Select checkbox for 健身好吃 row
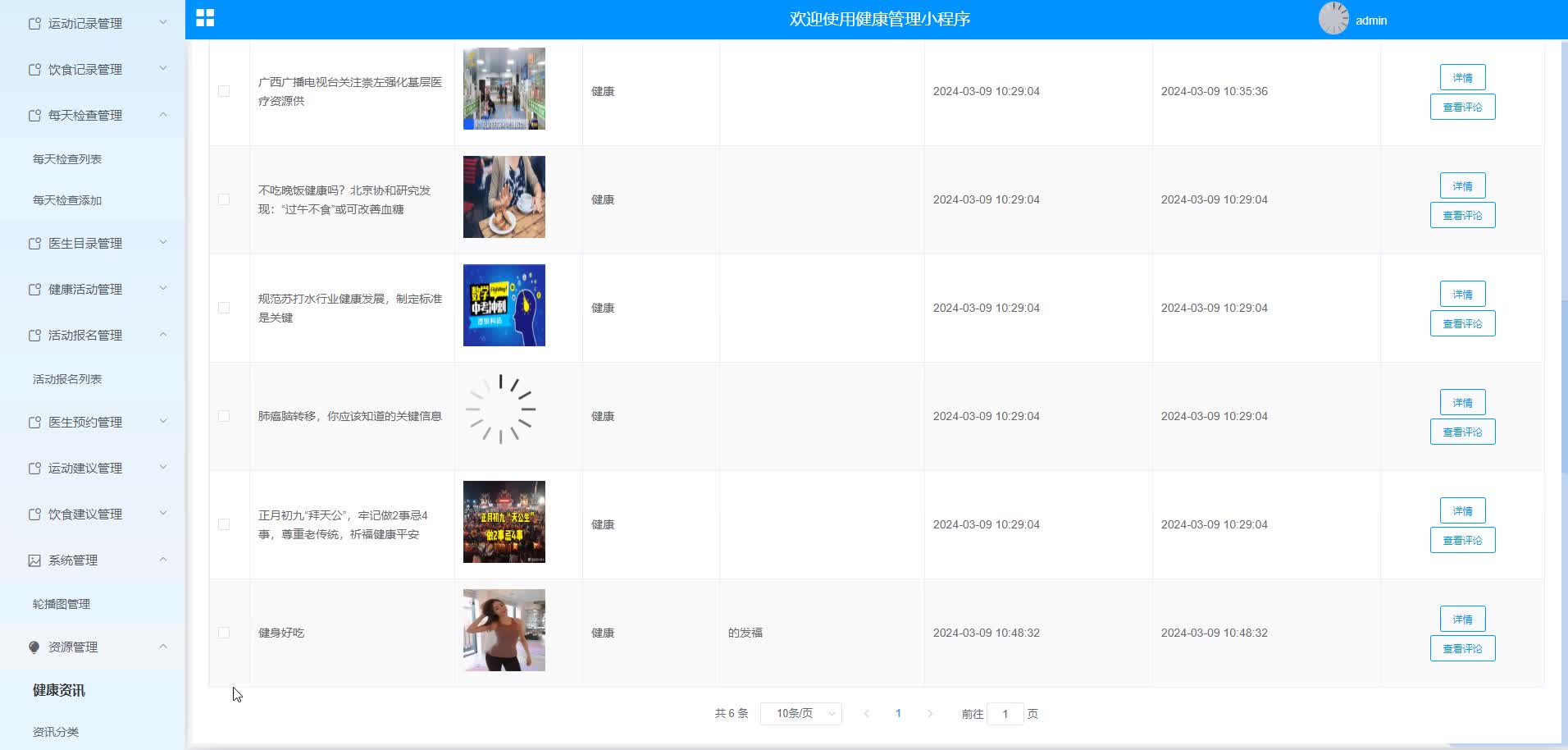The image size is (1568, 750). coord(224,633)
